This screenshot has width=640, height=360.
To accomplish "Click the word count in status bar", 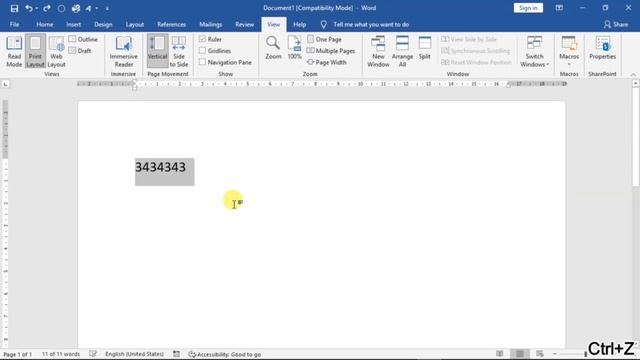I will [61, 354].
